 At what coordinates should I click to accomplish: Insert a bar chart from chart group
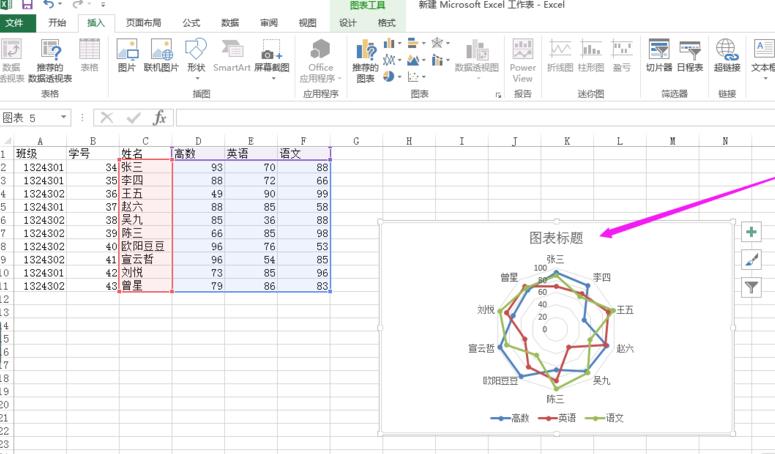414,43
